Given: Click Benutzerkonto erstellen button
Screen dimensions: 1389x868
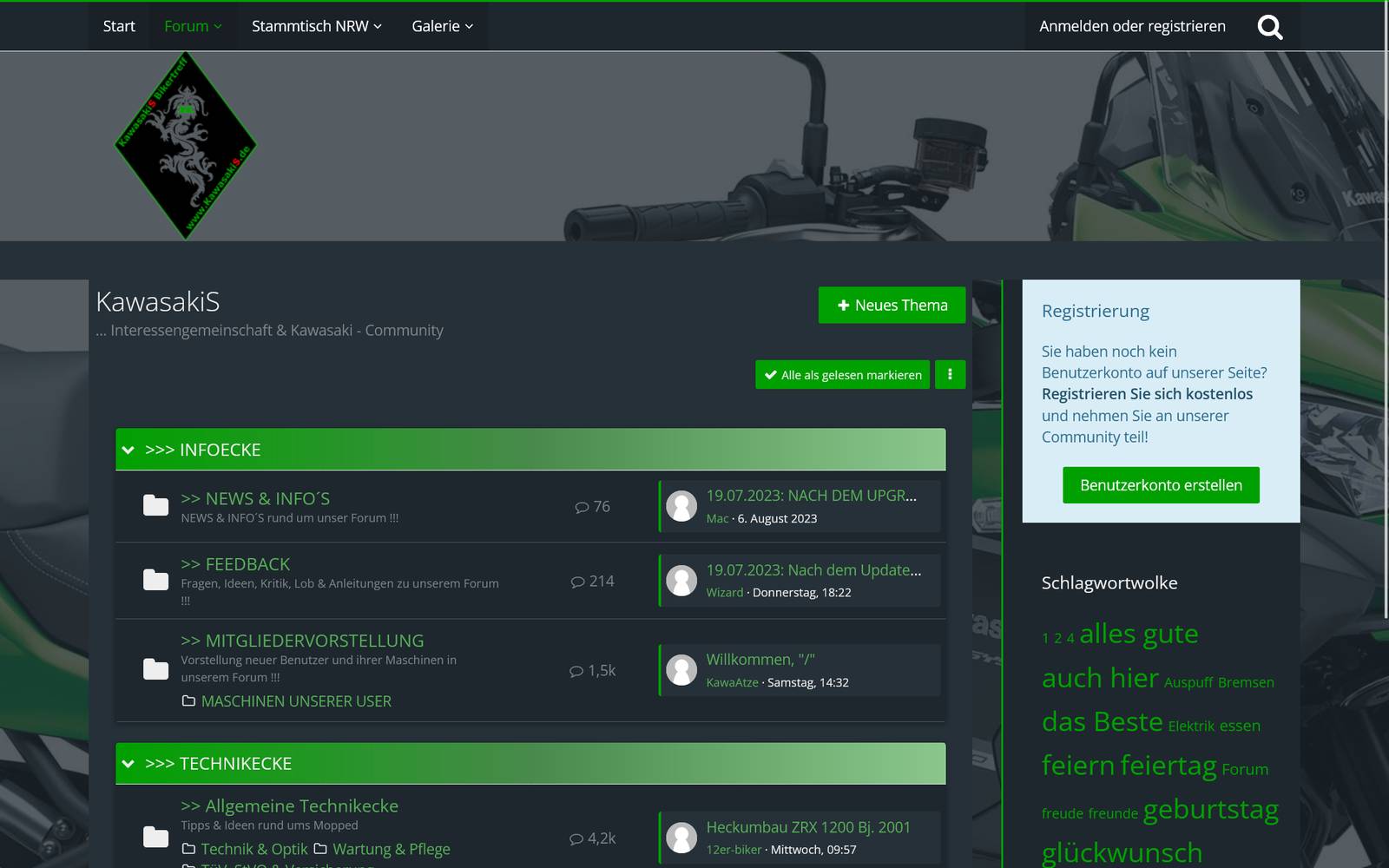Looking at the screenshot, I should coord(1161,485).
